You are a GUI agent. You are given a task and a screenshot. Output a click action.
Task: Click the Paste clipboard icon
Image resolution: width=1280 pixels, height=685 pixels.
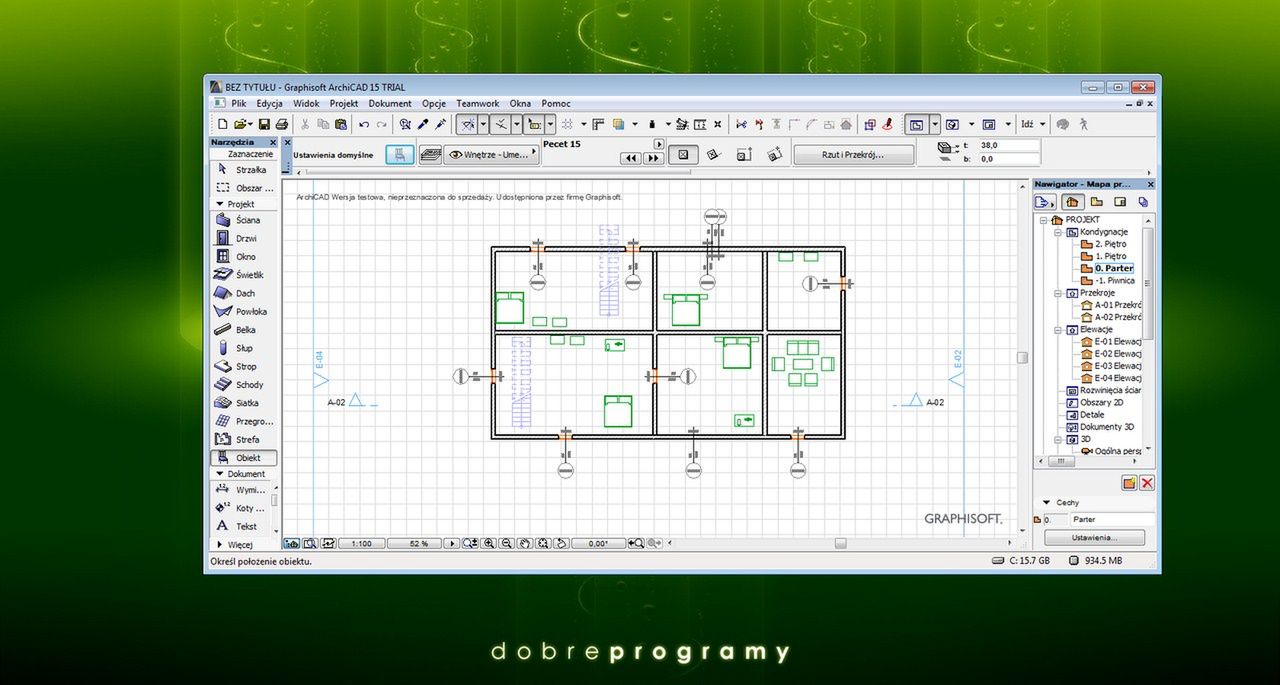click(341, 124)
